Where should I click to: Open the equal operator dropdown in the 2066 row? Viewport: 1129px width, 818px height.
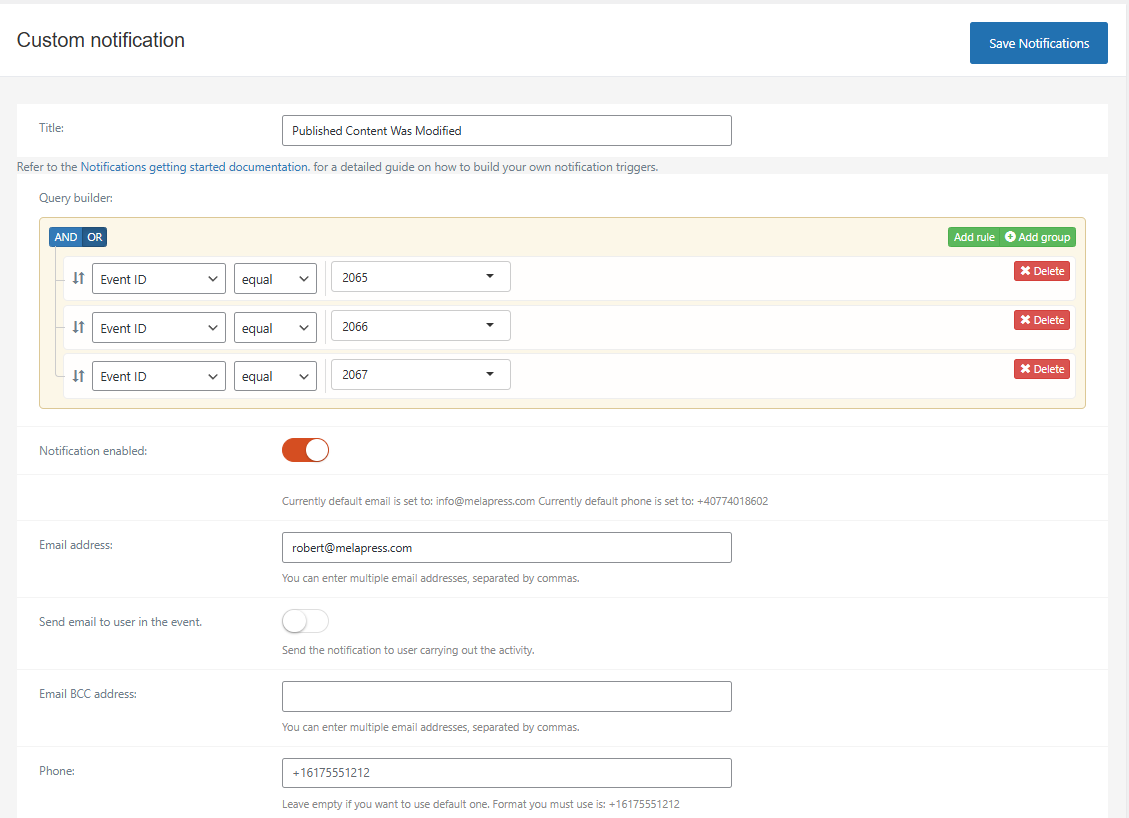click(x=275, y=328)
